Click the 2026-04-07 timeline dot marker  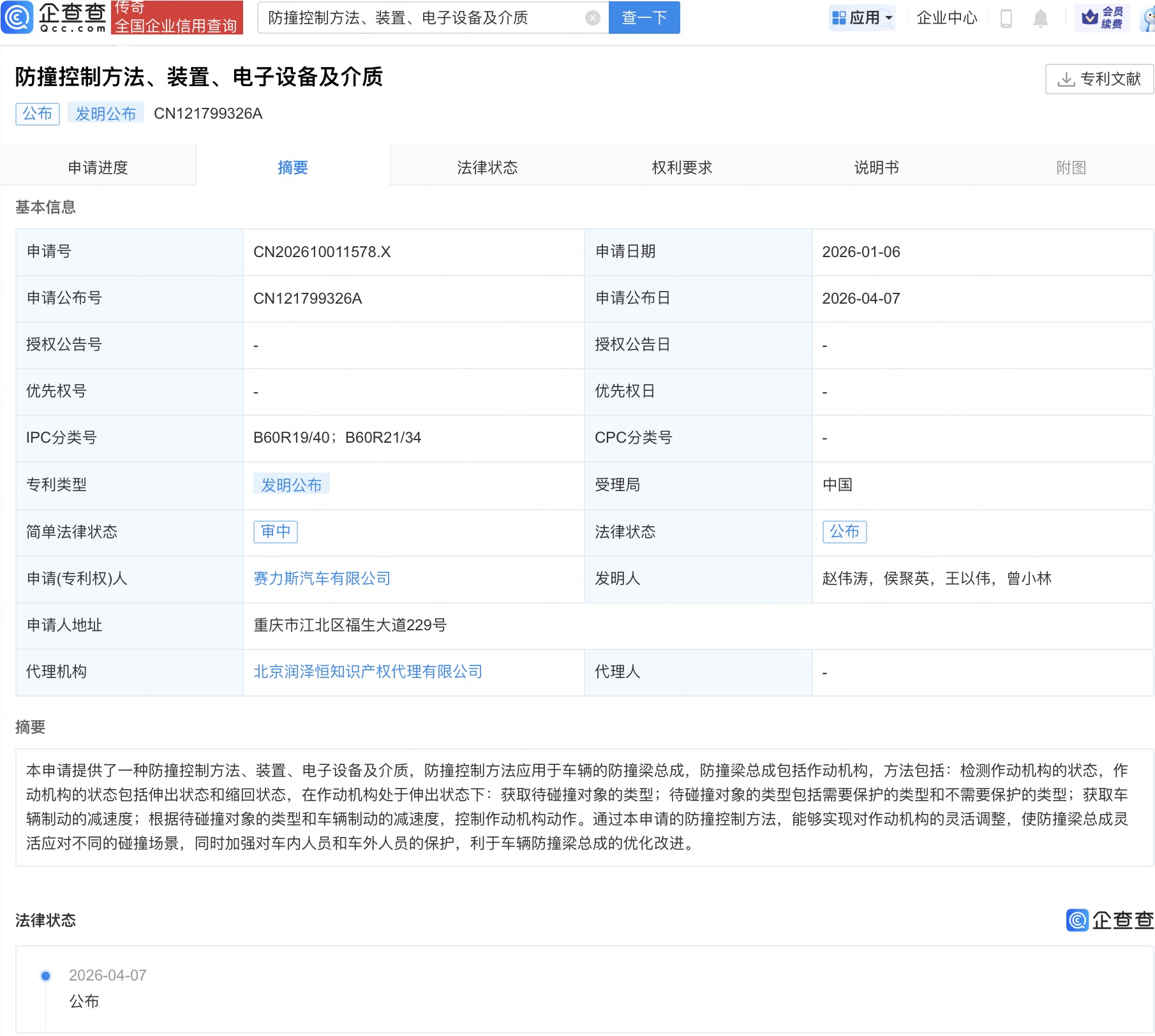(x=45, y=975)
